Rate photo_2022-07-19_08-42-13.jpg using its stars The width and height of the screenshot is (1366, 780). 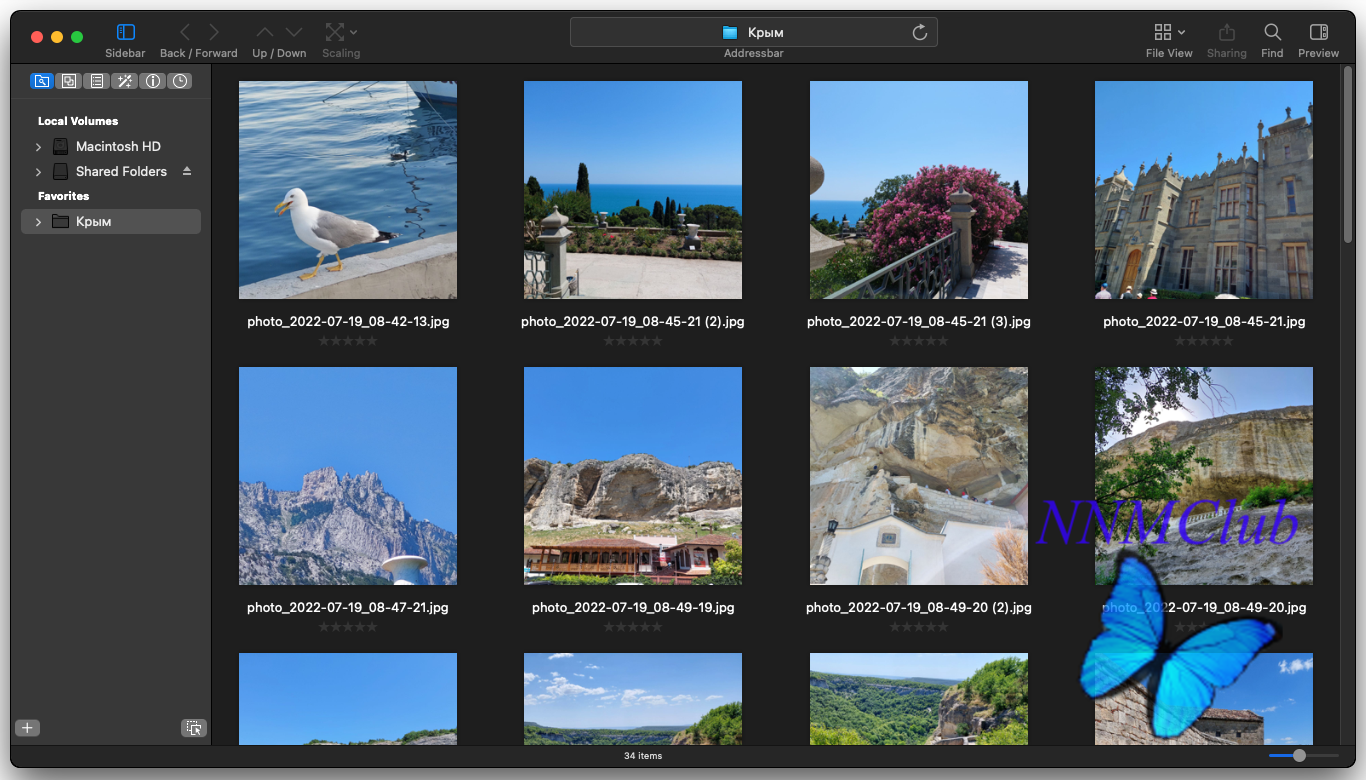pyautogui.click(x=348, y=341)
